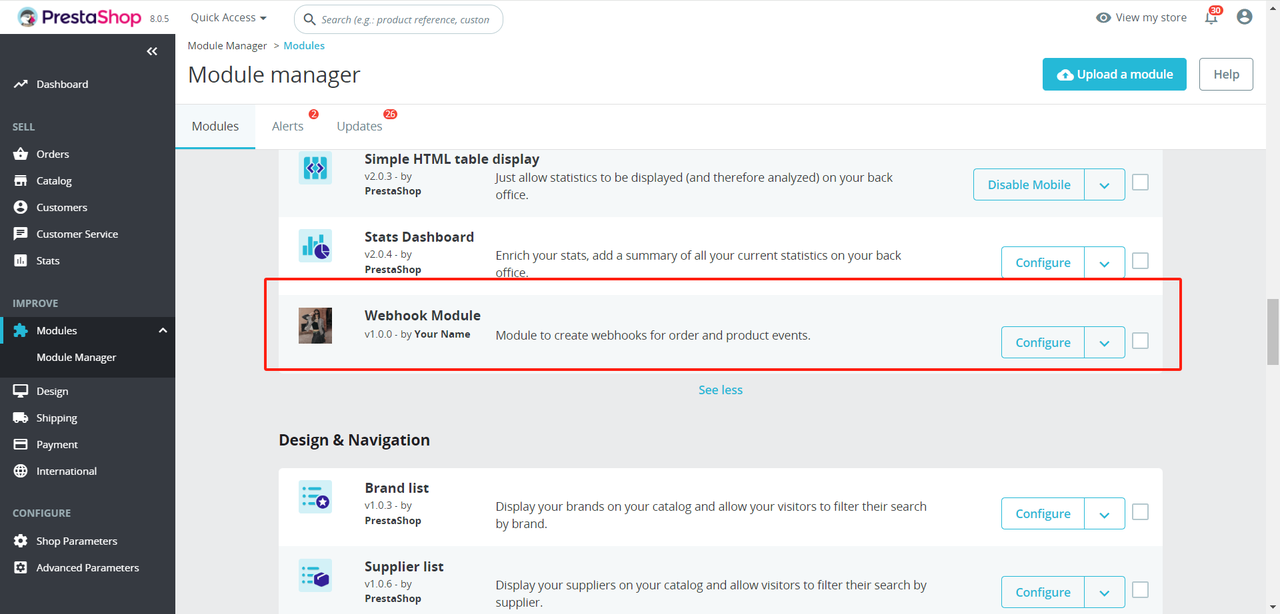Image resolution: width=1280 pixels, height=614 pixels.
Task: Open Supplier list actions dropdown arrow
Action: coord(1104,592)
